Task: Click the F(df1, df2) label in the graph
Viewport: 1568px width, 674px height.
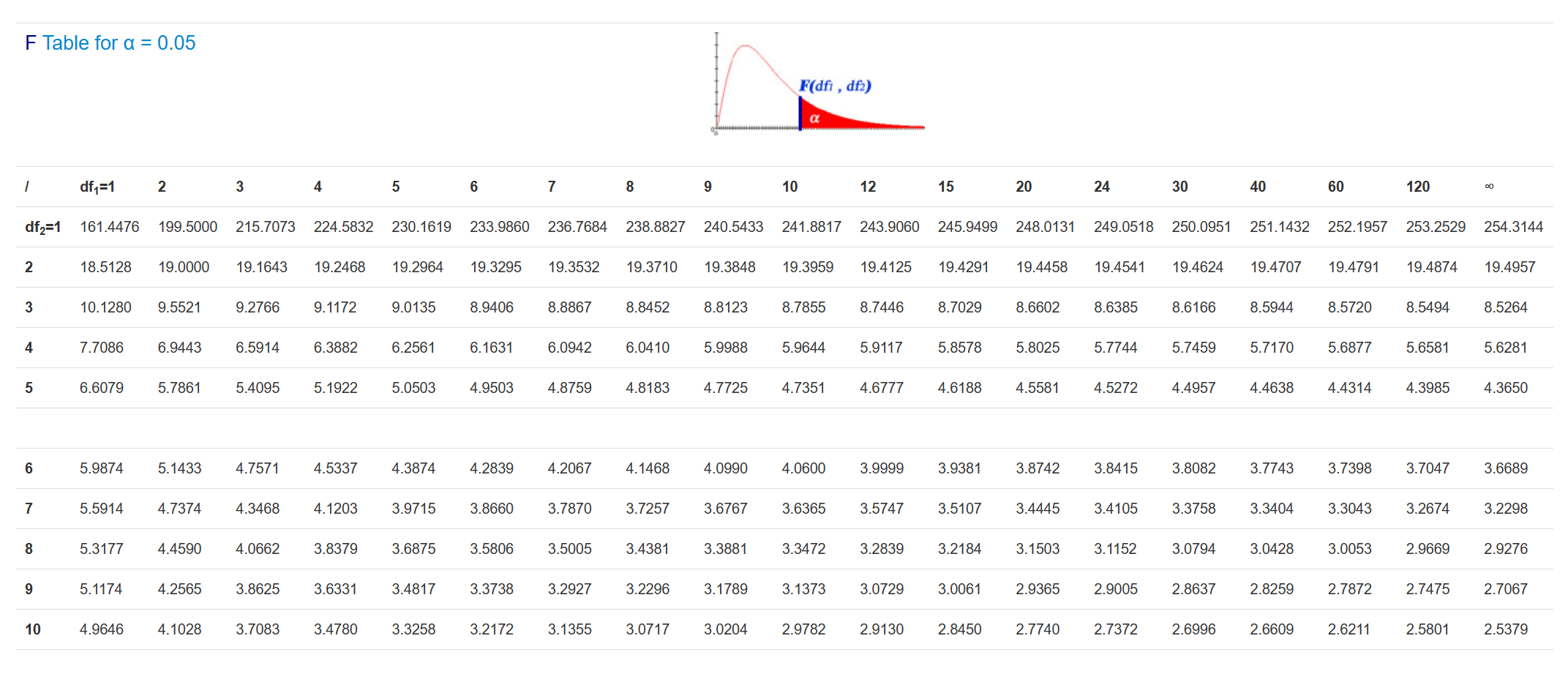Action: [834, 86]
